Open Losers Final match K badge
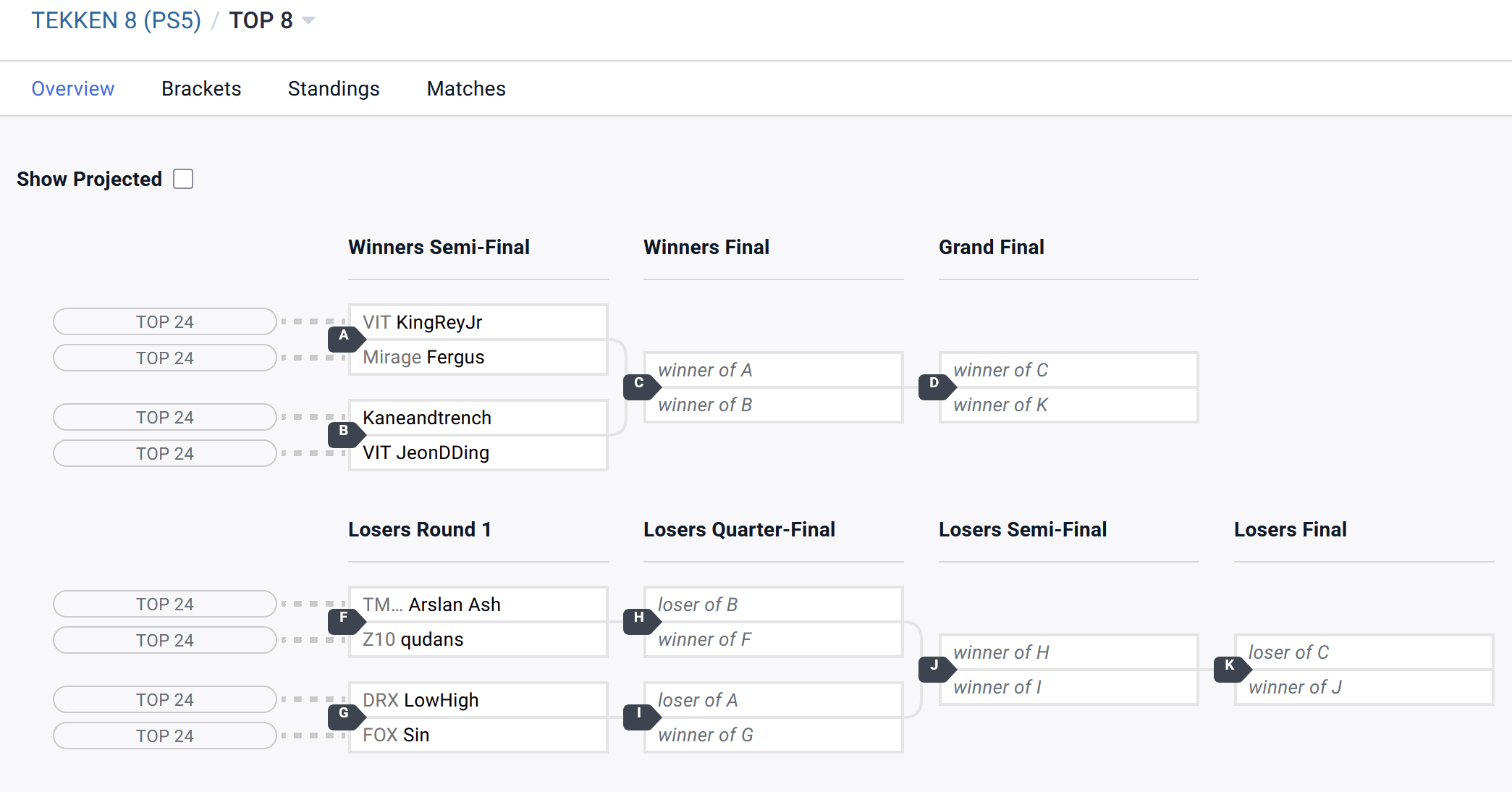1512x792 pixels. [1230, 667]
